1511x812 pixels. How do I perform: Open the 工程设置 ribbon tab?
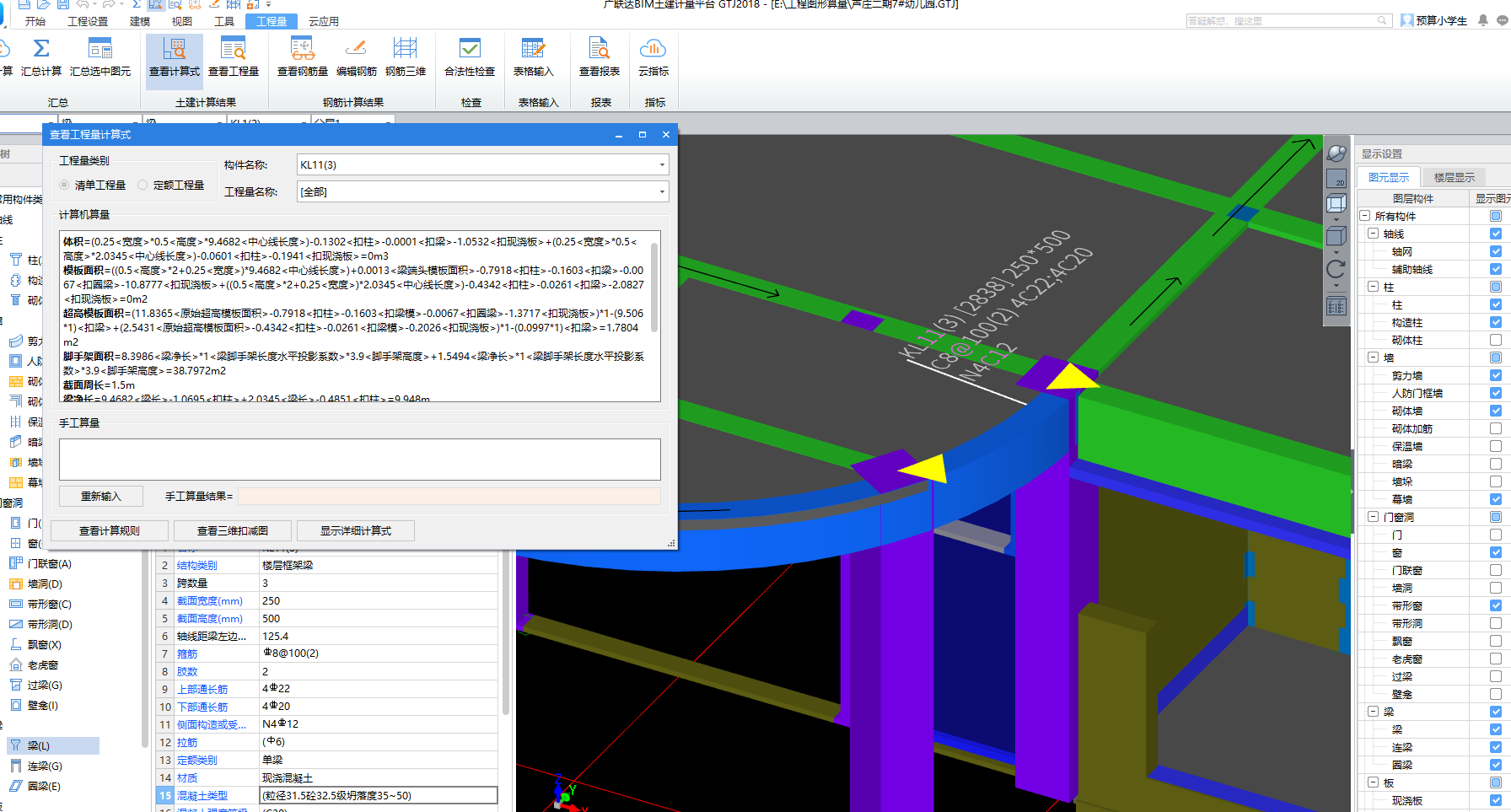pos(88,21)
